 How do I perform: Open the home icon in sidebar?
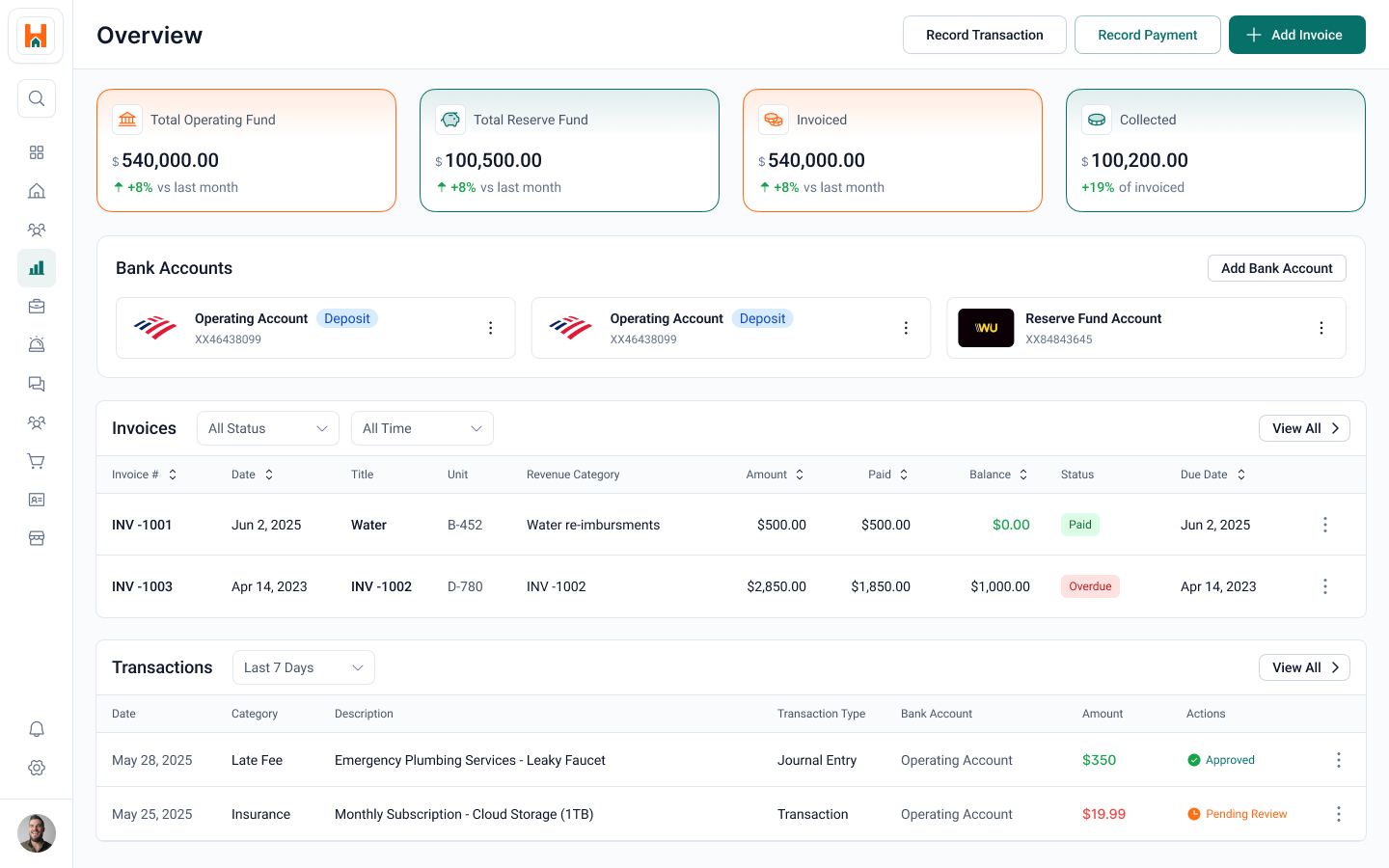tap(37, 191)
